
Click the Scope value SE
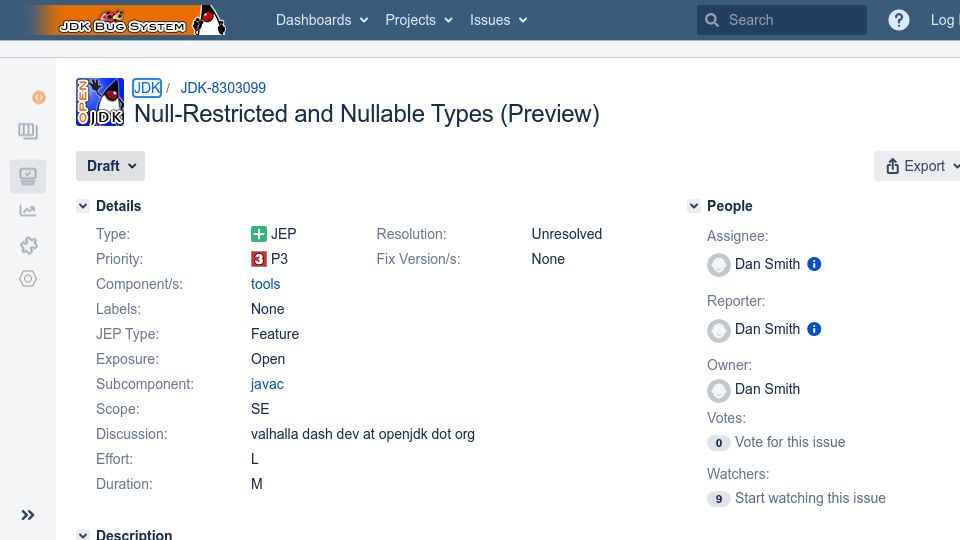pyautogui.click(x=260, y=409)
